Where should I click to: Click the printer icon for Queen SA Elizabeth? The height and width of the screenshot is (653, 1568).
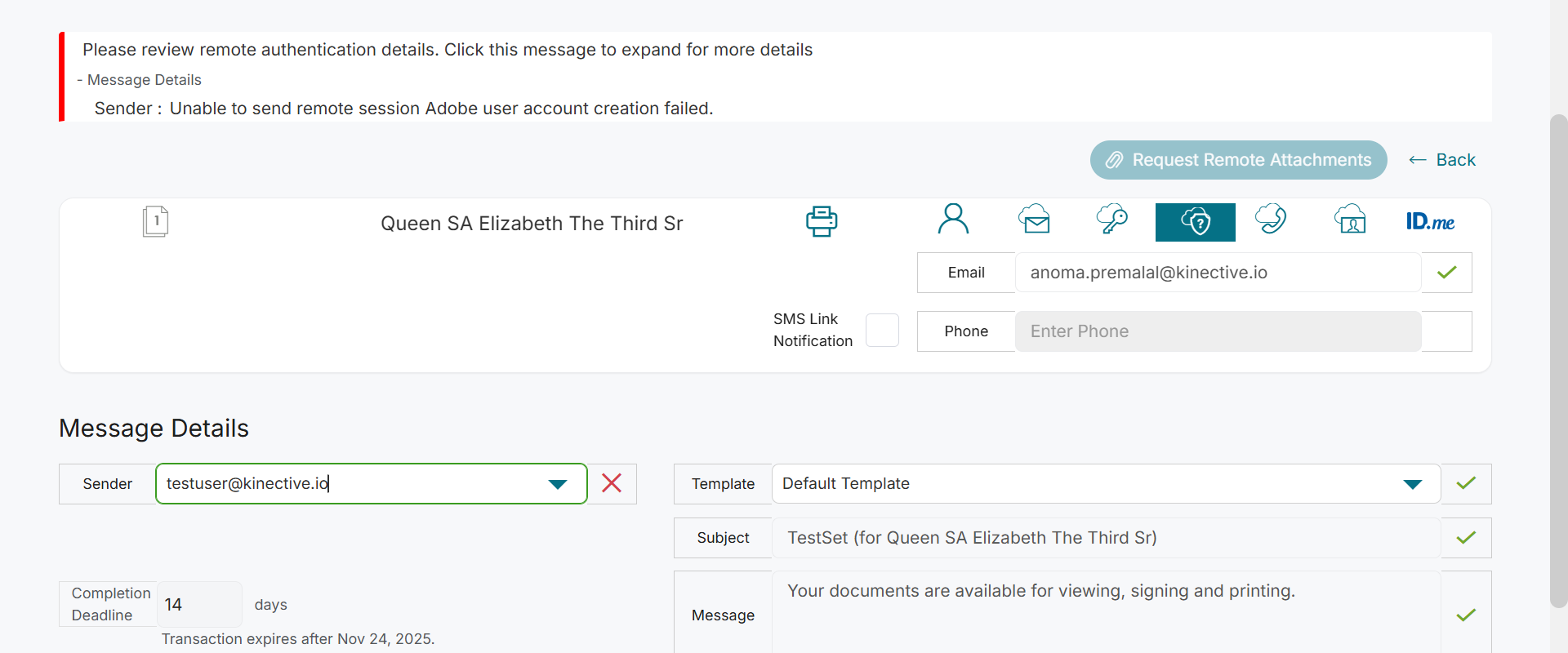tap(822, 221)
